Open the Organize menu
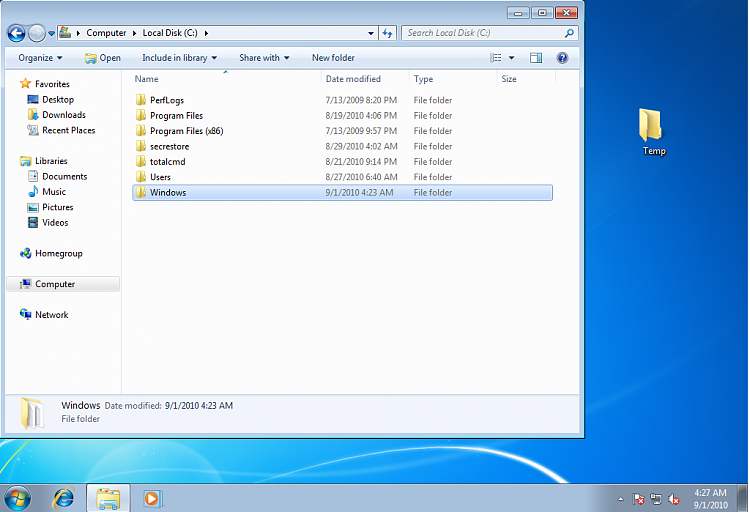 tap(40, 58)
